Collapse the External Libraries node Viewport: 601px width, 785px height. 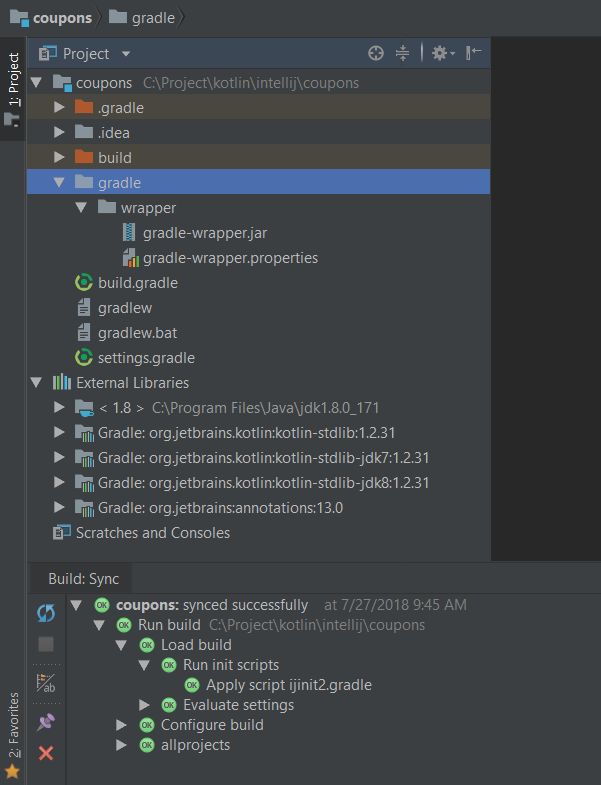point(36,382)
